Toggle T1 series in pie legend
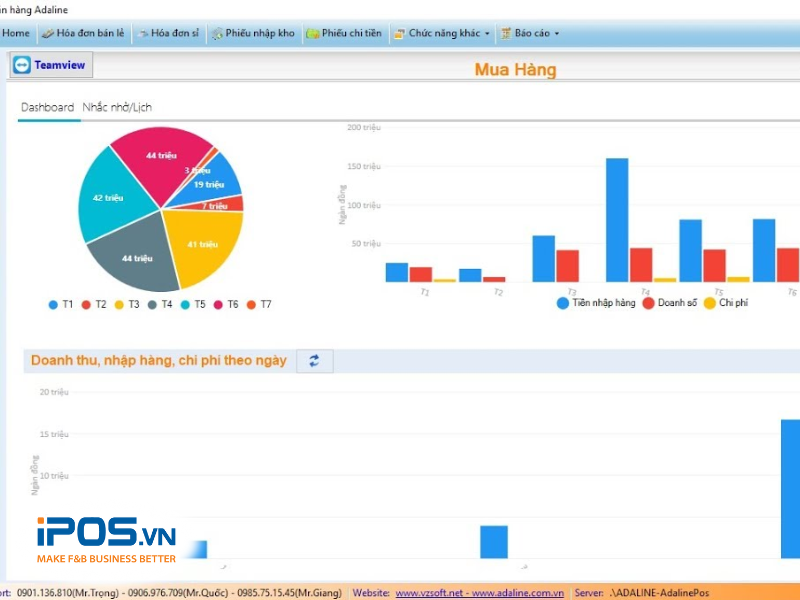This screenshot has height=600, width=800. tap(53, 304)
